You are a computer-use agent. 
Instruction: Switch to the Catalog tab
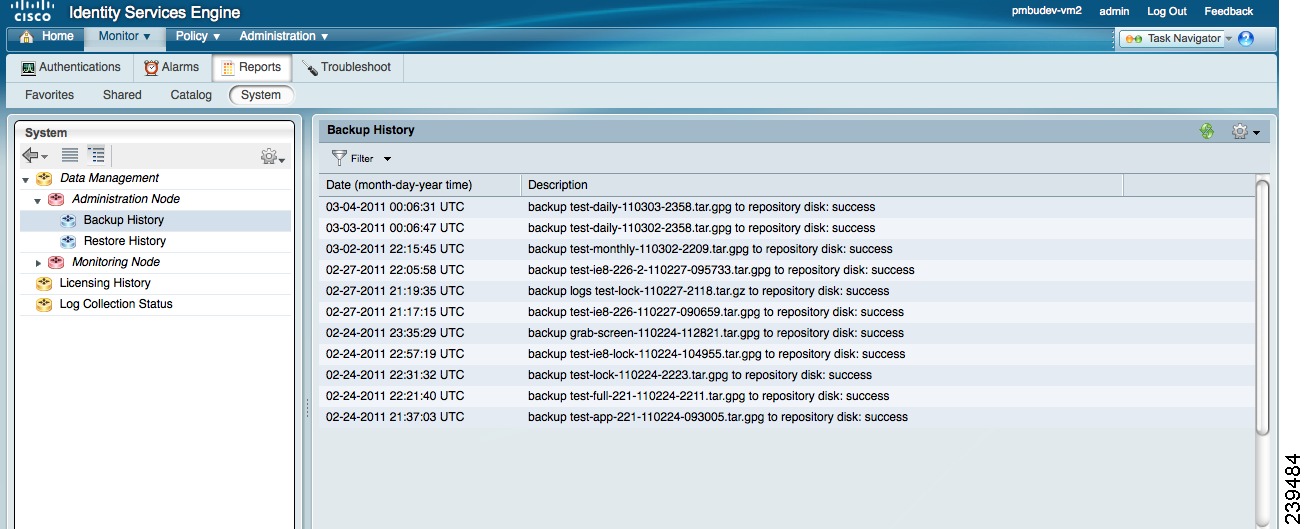coord(191,95)
